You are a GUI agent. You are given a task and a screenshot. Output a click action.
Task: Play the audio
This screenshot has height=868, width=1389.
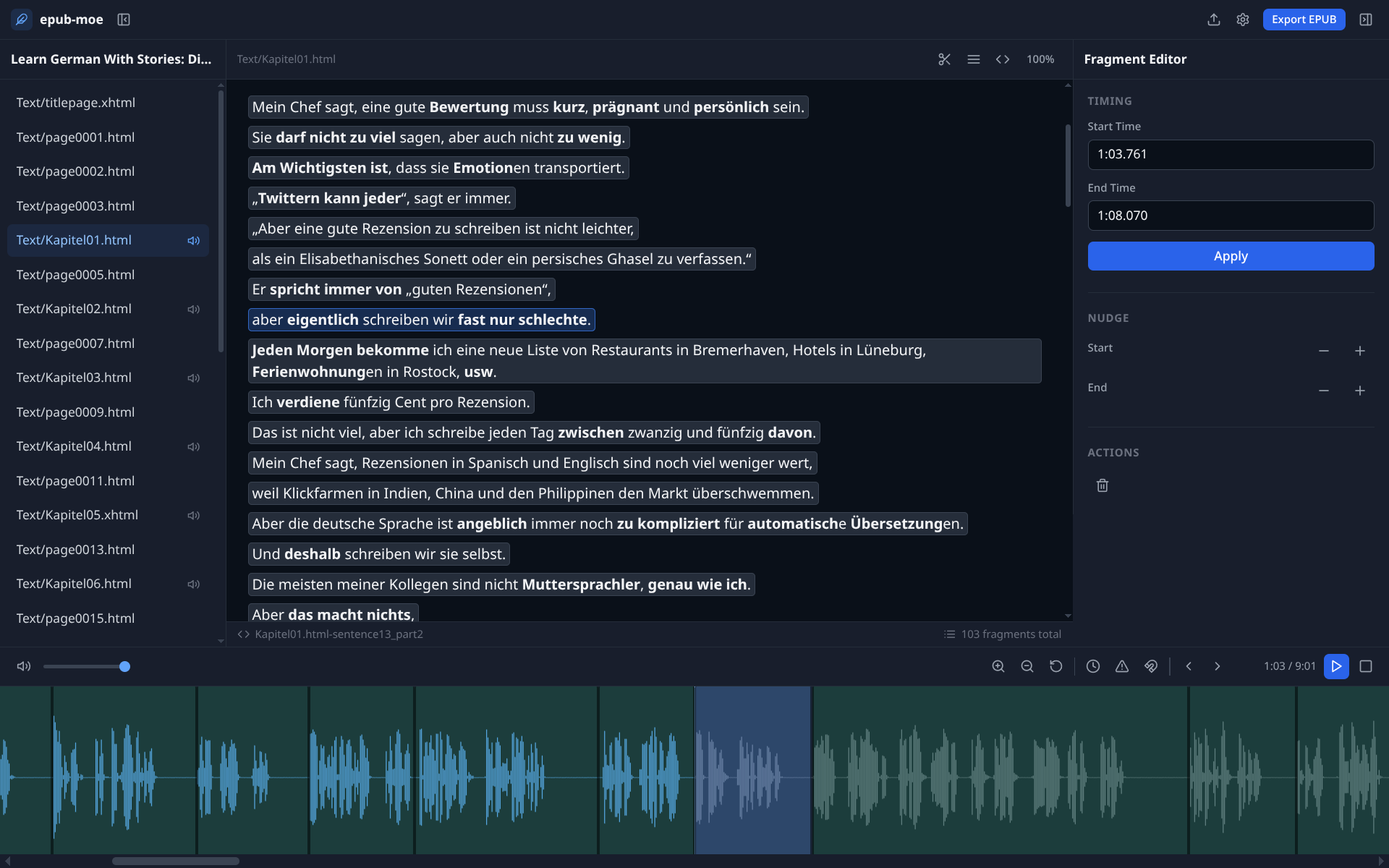click(x=1336, y=666)
